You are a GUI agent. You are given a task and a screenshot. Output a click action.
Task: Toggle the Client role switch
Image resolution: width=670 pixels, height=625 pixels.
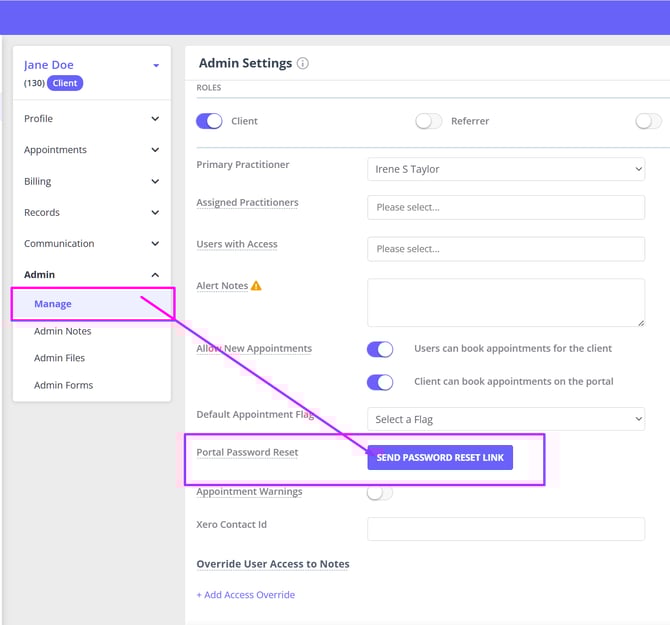click(210, 121)
